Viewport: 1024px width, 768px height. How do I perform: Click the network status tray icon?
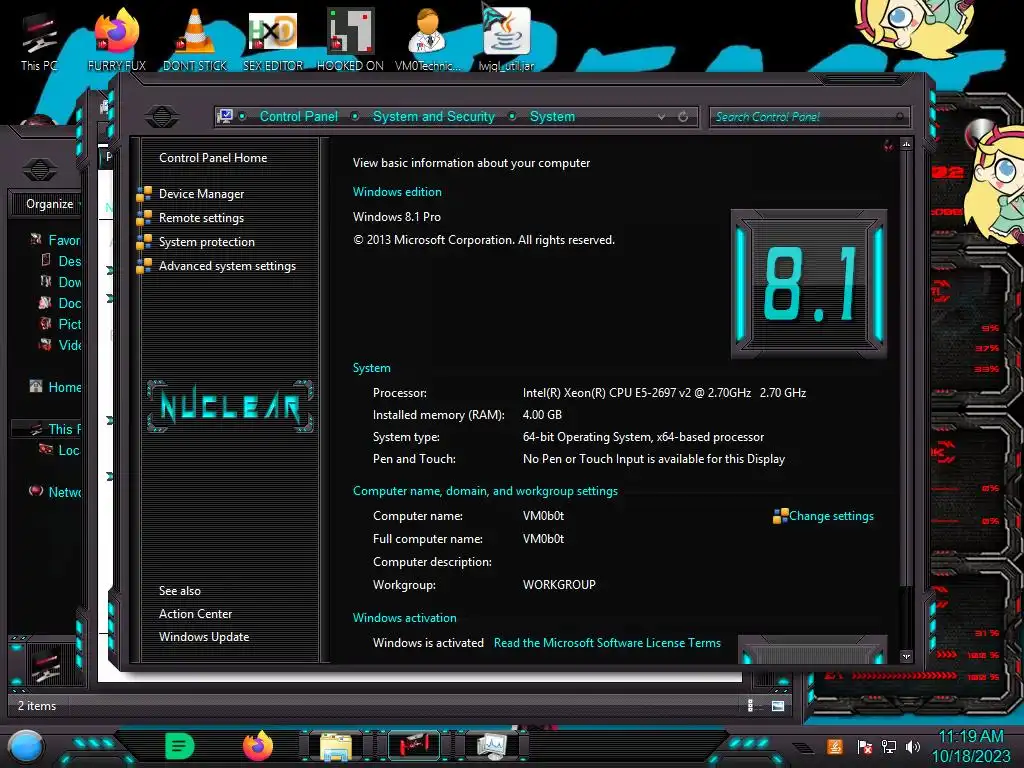[x=888, y=746]
